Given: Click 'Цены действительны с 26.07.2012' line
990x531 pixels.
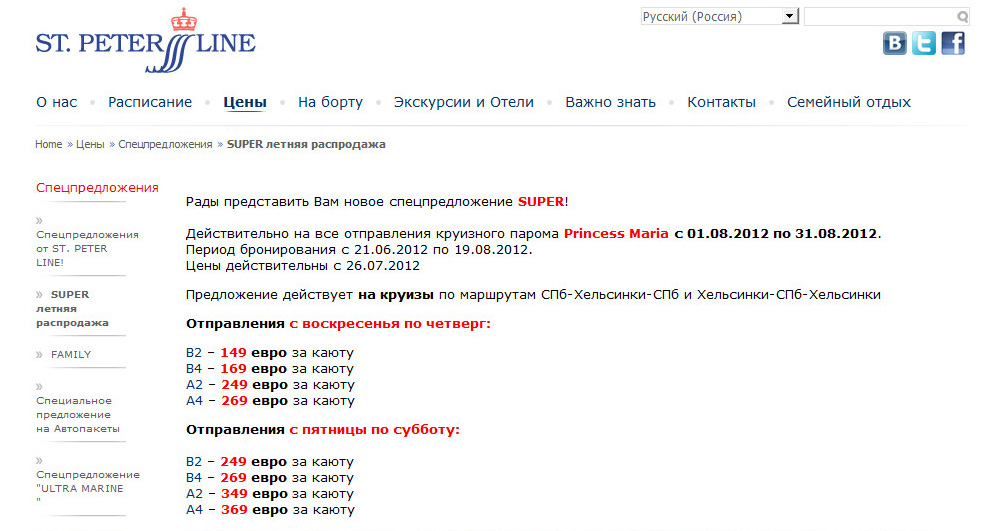Looking at the screenshot, I should 302,266.
